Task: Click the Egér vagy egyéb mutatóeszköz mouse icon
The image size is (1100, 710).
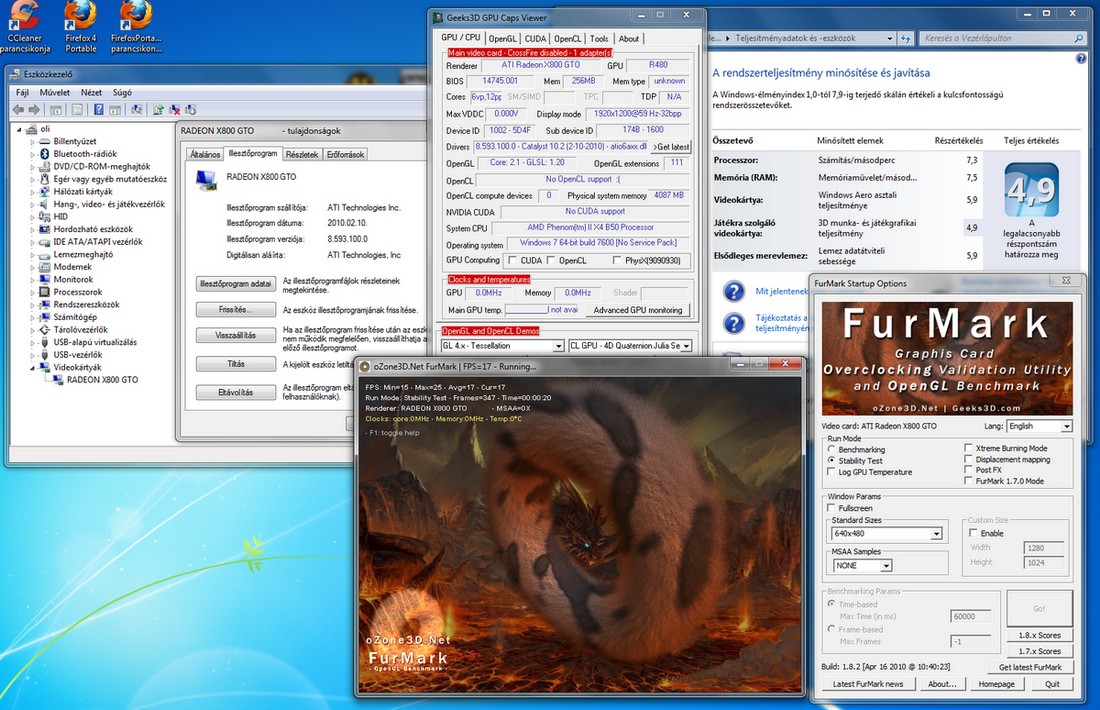Action: tap(45, 179)
